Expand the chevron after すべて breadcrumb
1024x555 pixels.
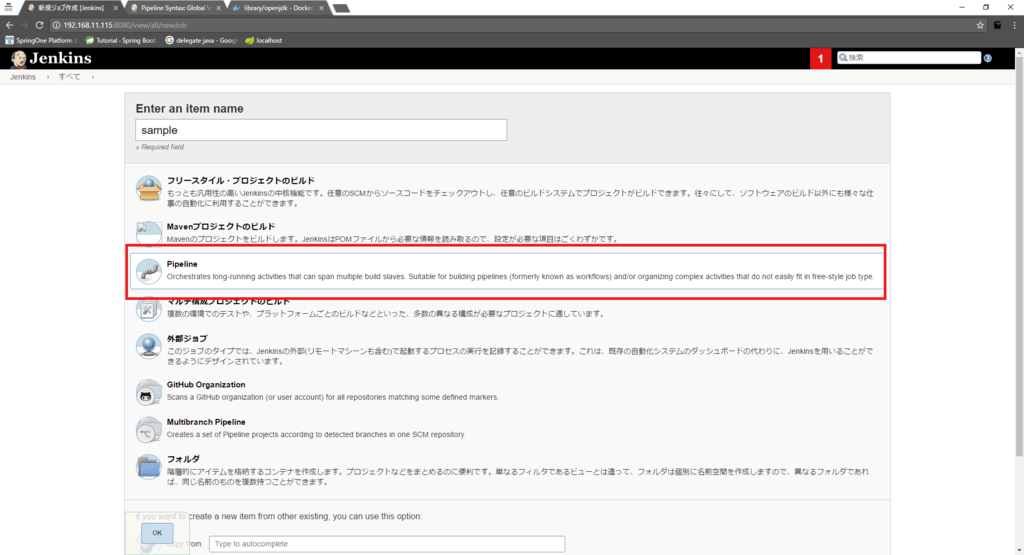[90, 76]
